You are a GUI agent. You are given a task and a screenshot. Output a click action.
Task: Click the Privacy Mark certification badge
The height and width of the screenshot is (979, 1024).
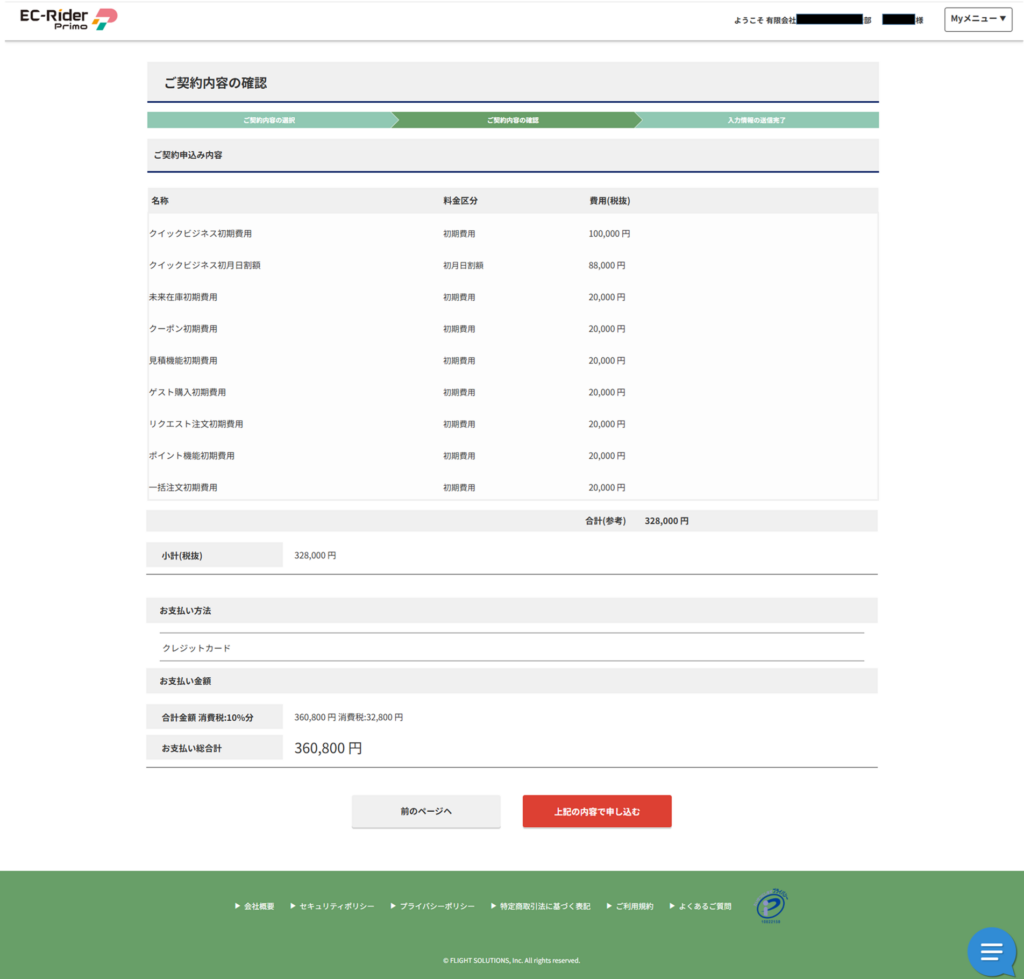coord(770,906)
